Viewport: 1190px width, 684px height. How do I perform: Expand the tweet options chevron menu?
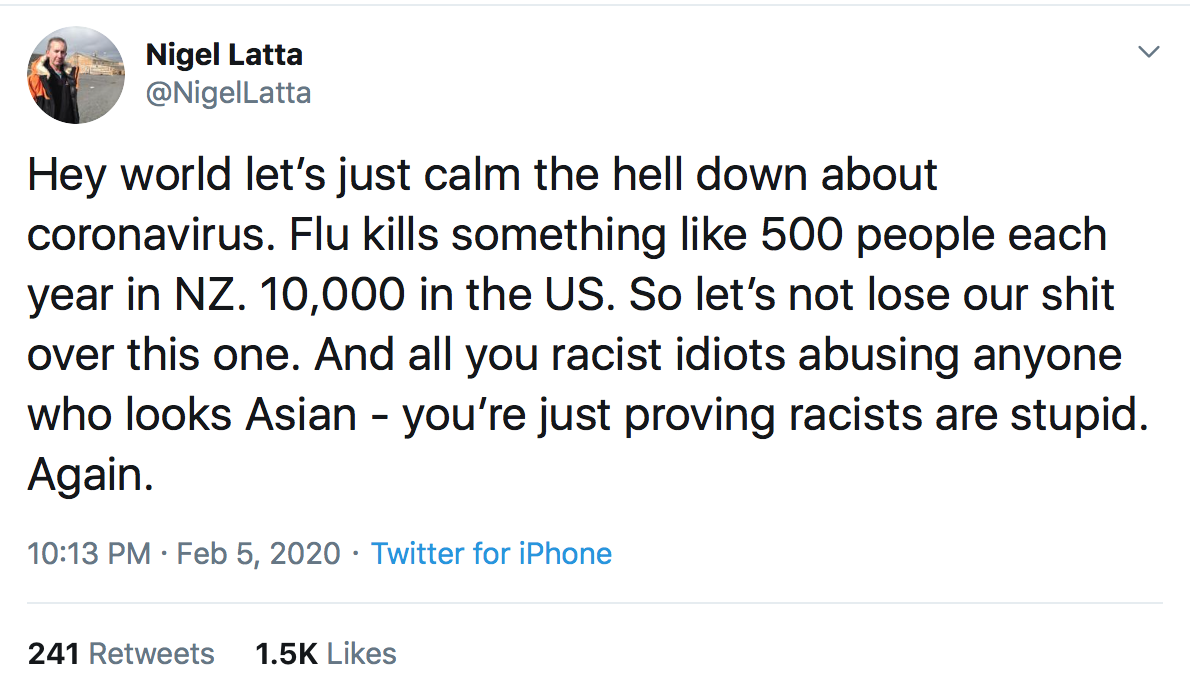click(x=1150, y=51)
